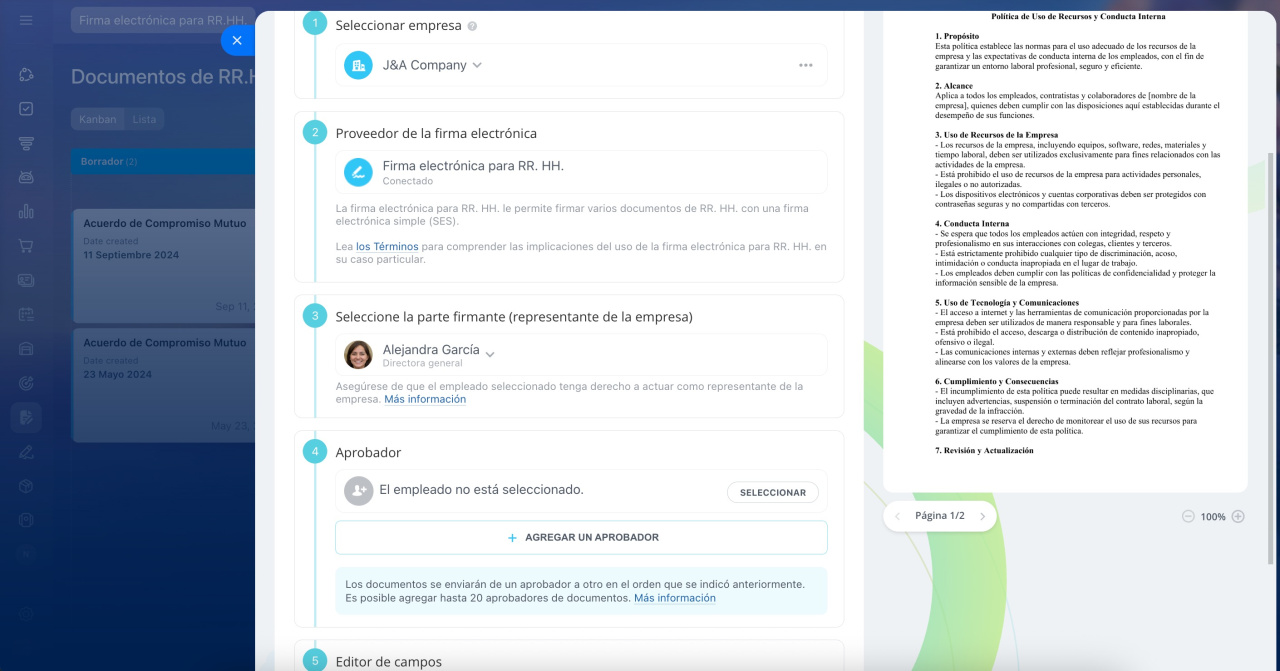Viewport: 1280px width, 671px height.
Task: Zoom in the document preview with plus
Action: (1238, 516)
